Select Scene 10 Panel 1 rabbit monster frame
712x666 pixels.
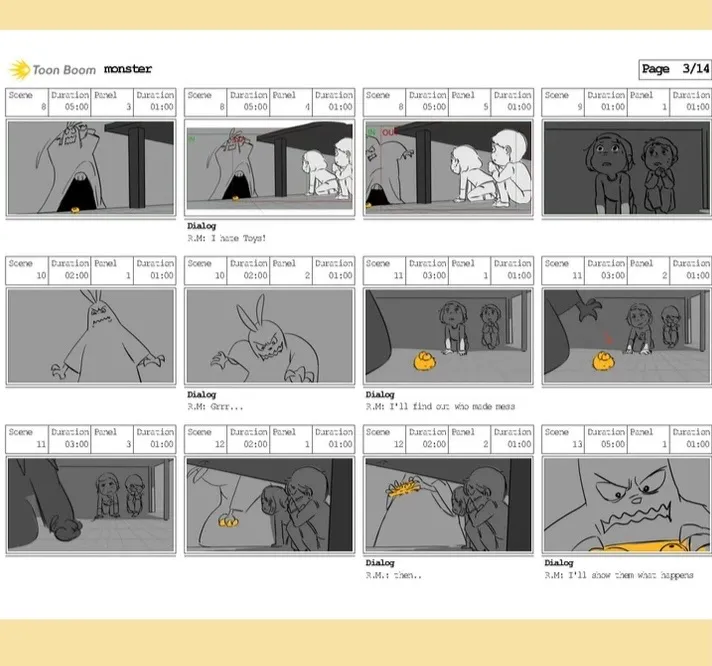click(x=91, y=336)
